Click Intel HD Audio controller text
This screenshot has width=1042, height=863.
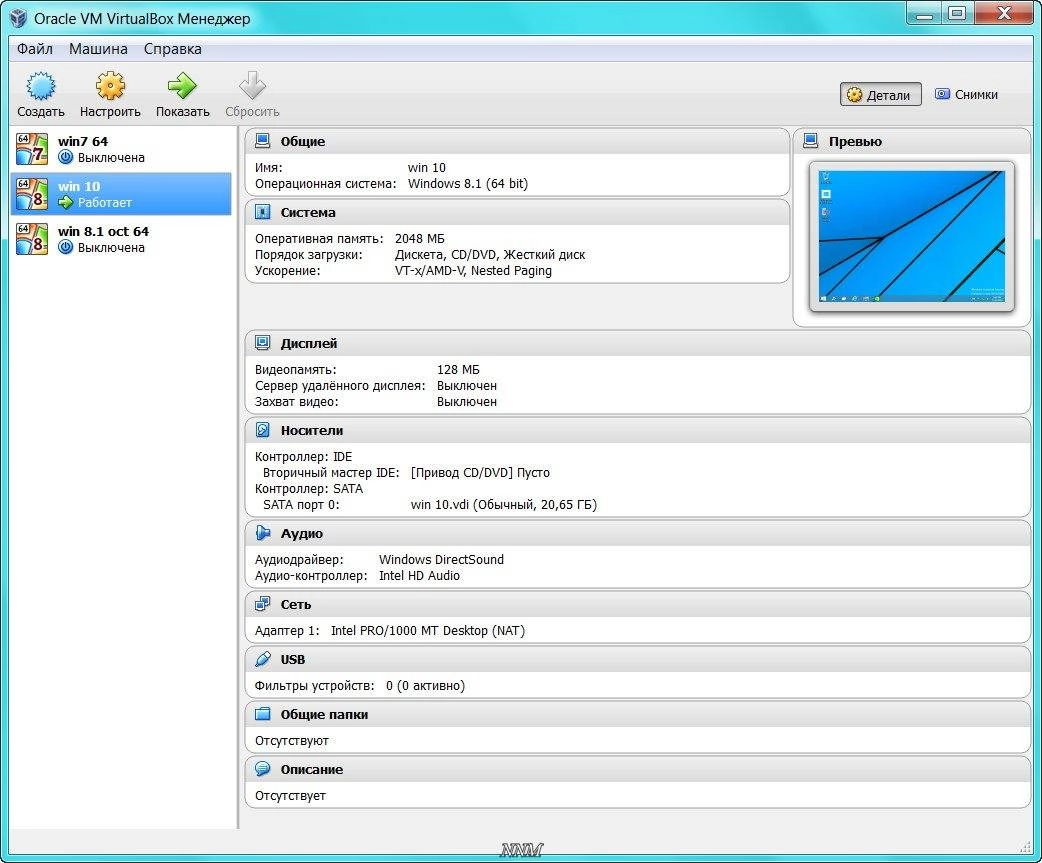point(419,575)
